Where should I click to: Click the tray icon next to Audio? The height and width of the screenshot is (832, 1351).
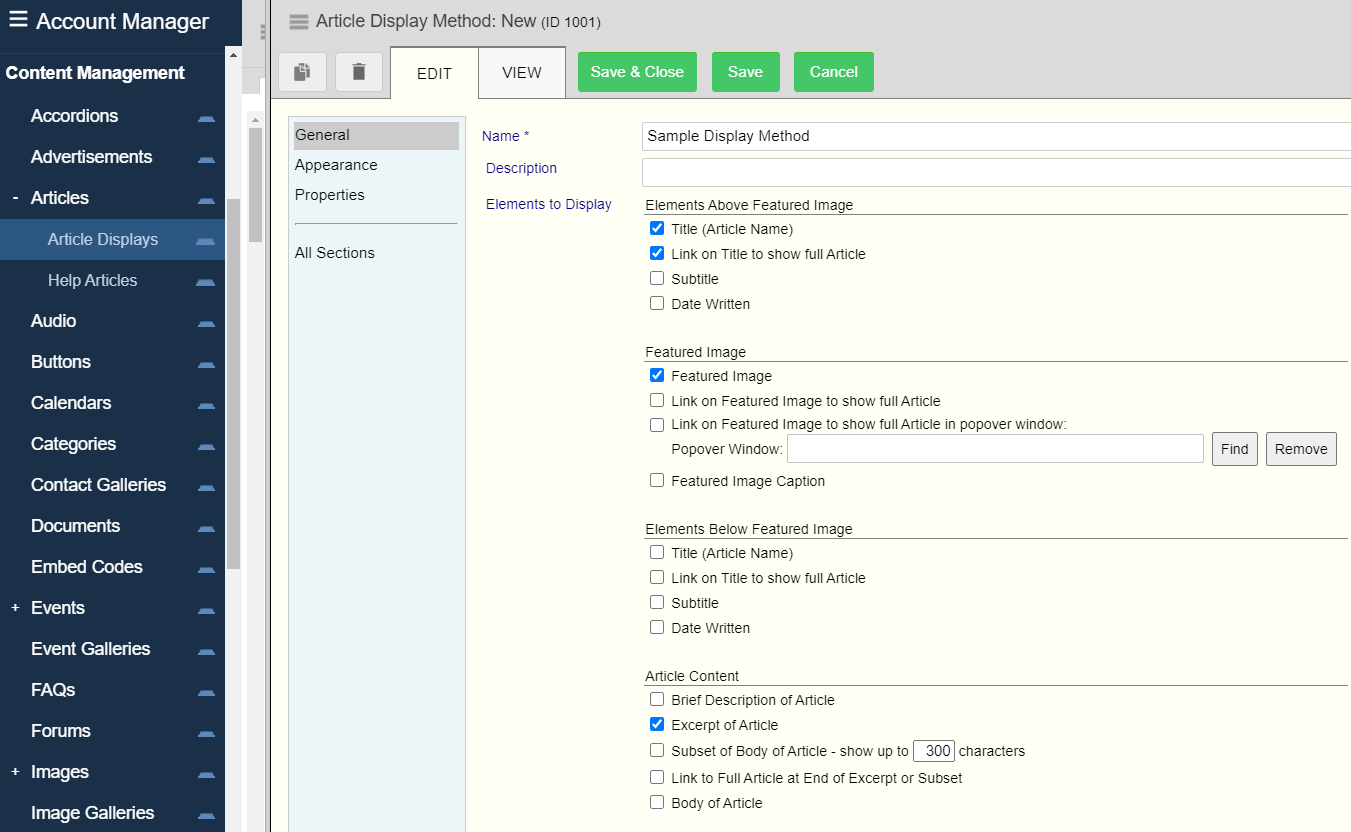tap(206, 322)
